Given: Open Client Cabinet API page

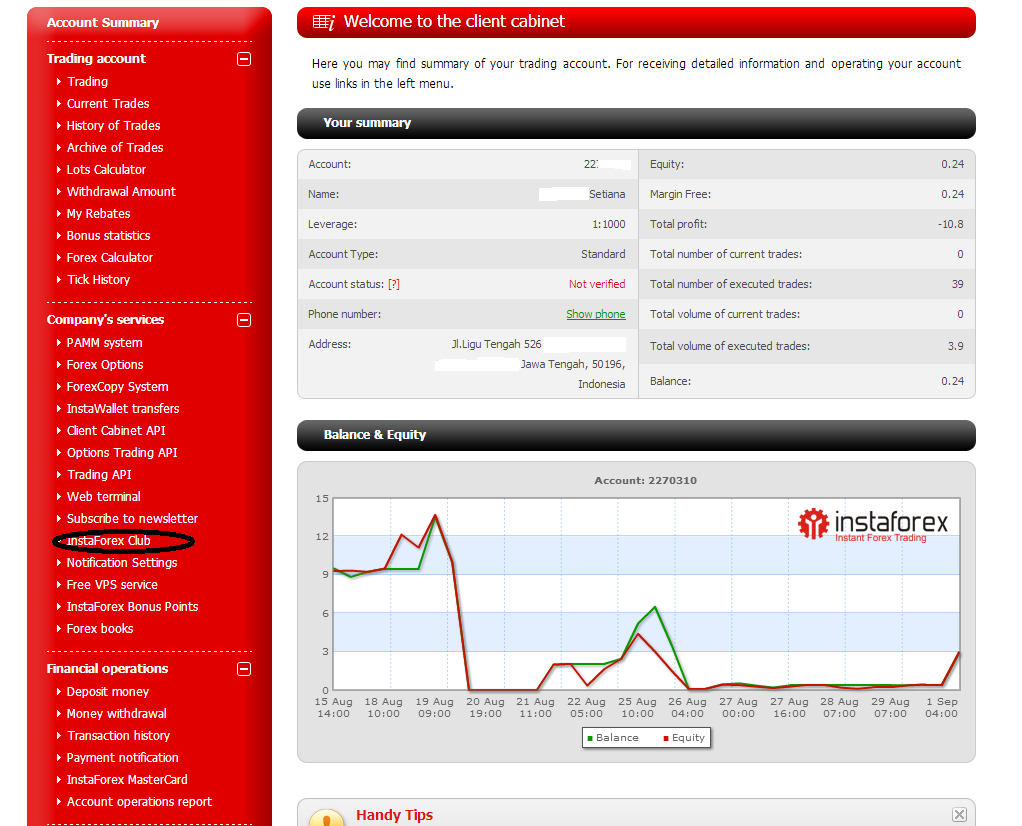Looking at the screenshot, I should (116, 431).
